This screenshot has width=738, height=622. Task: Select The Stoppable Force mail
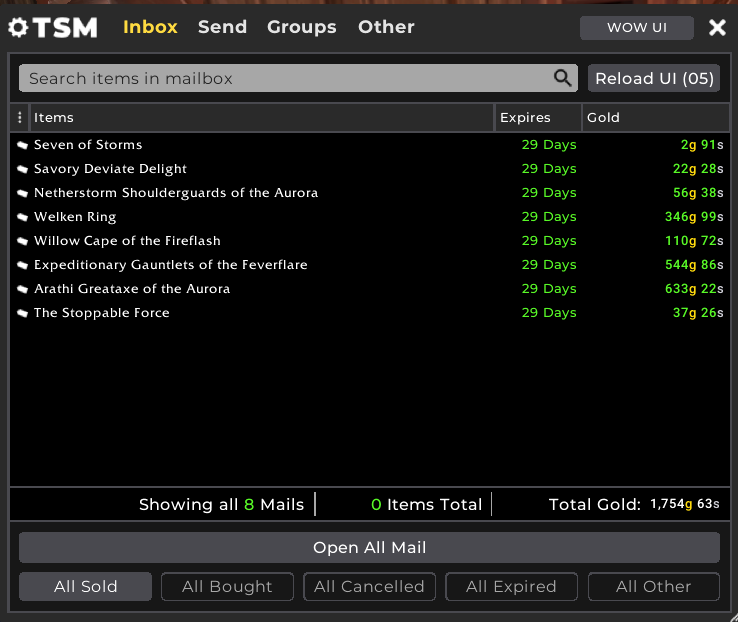point(369,313)
